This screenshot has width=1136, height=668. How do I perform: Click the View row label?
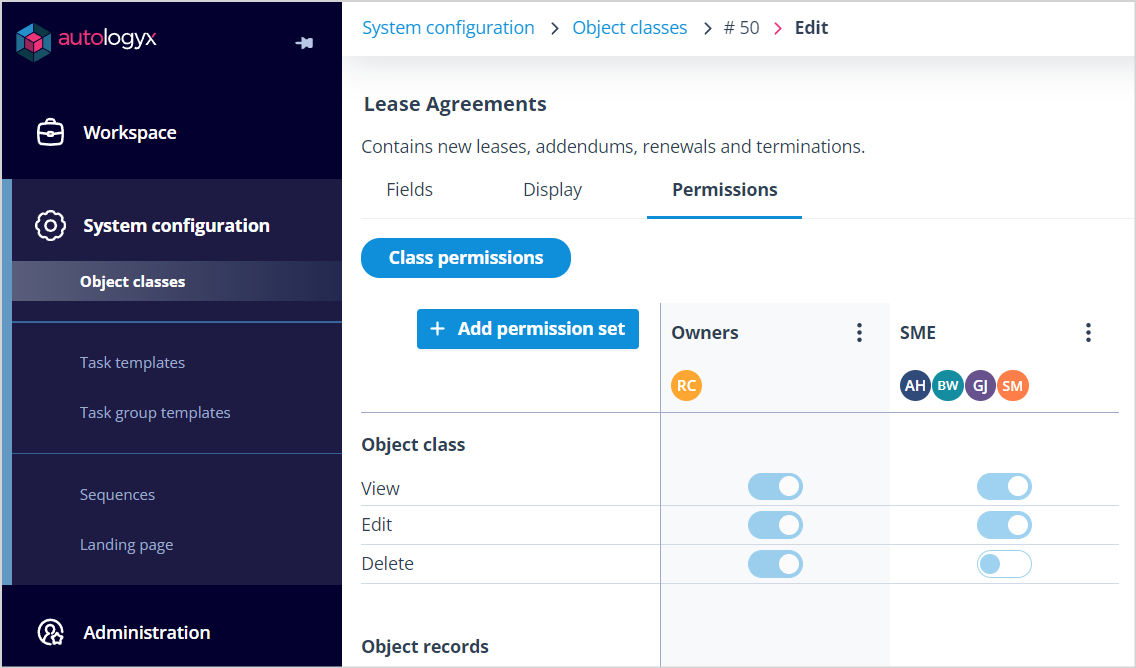[x=380, y=488]
